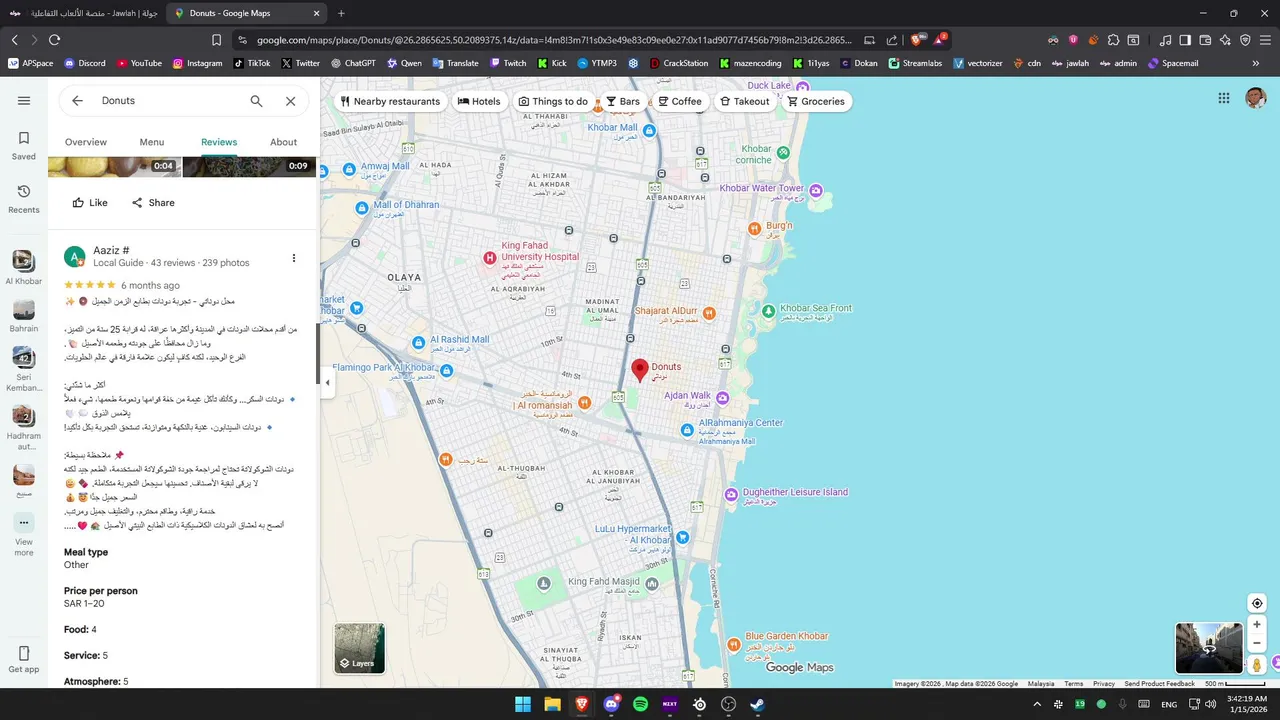The width and height of the screenshot is (1280, 720).
Task: Open the ChatGPT bookmark
Action: click(353, 63)
